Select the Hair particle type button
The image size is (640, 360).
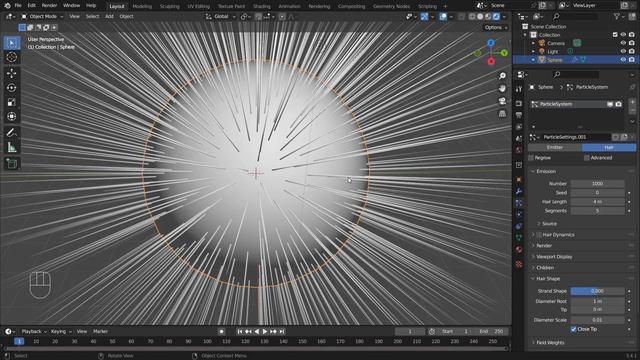click(609, 147)
